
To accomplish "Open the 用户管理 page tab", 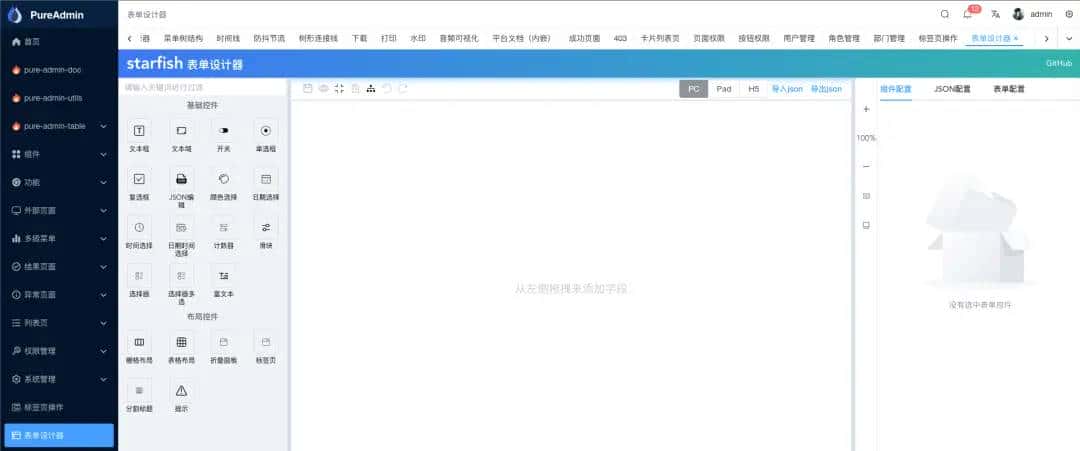I will [799, 39].
